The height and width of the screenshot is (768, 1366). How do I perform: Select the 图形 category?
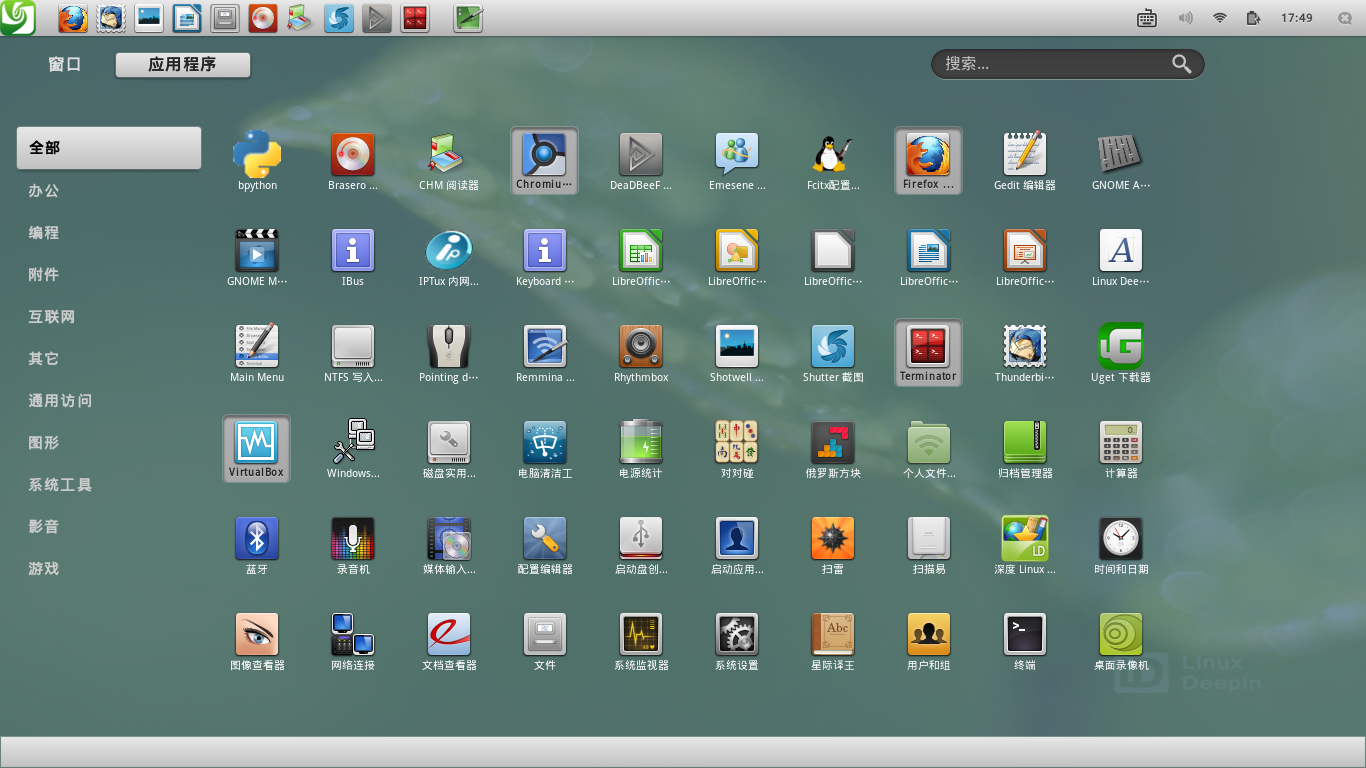[44, 442]
